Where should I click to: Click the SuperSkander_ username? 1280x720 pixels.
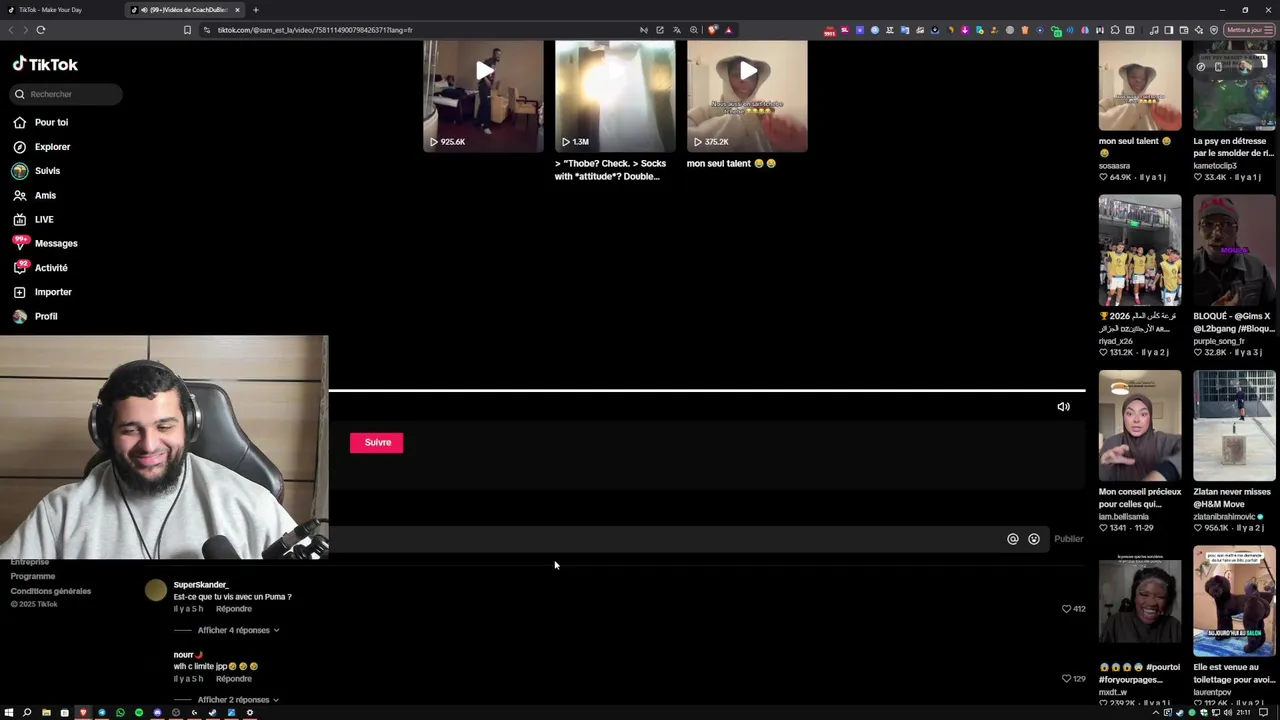tap(201, 585)
